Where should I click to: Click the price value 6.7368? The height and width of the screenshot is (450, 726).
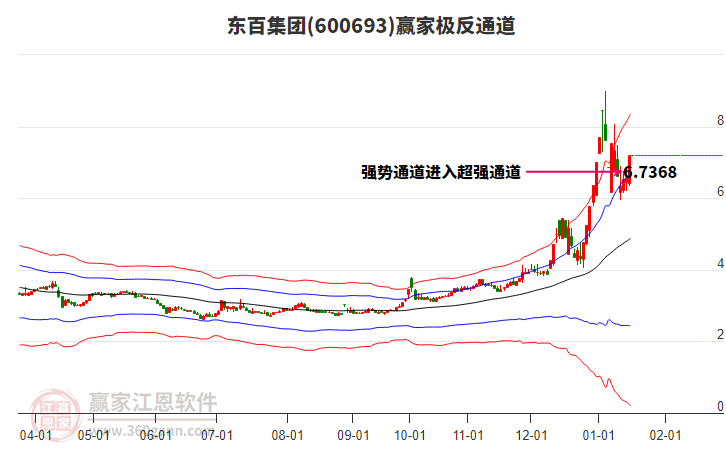click(650, 172)
